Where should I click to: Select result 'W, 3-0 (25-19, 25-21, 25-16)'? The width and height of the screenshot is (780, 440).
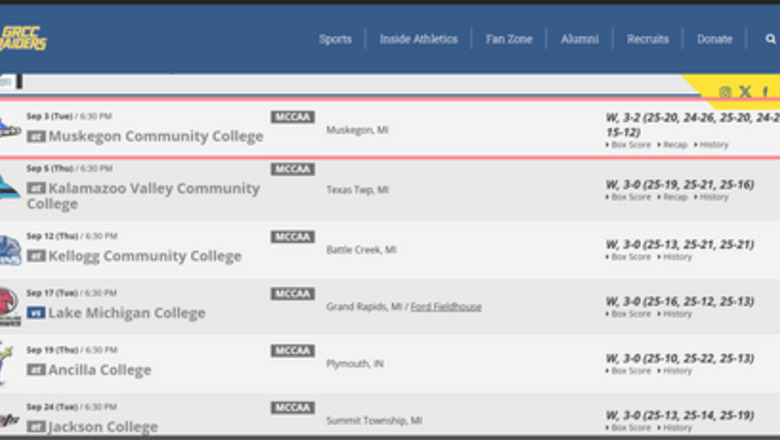click(x=680, y=185)
